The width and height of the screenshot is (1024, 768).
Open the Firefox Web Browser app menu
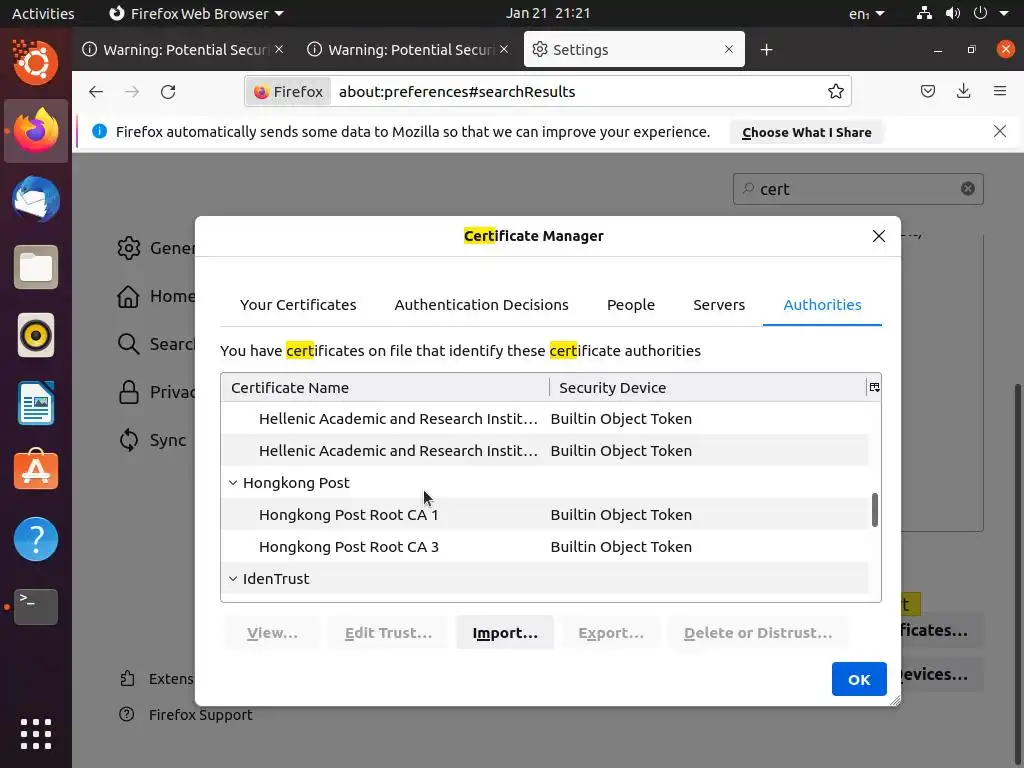coord(196,13)
